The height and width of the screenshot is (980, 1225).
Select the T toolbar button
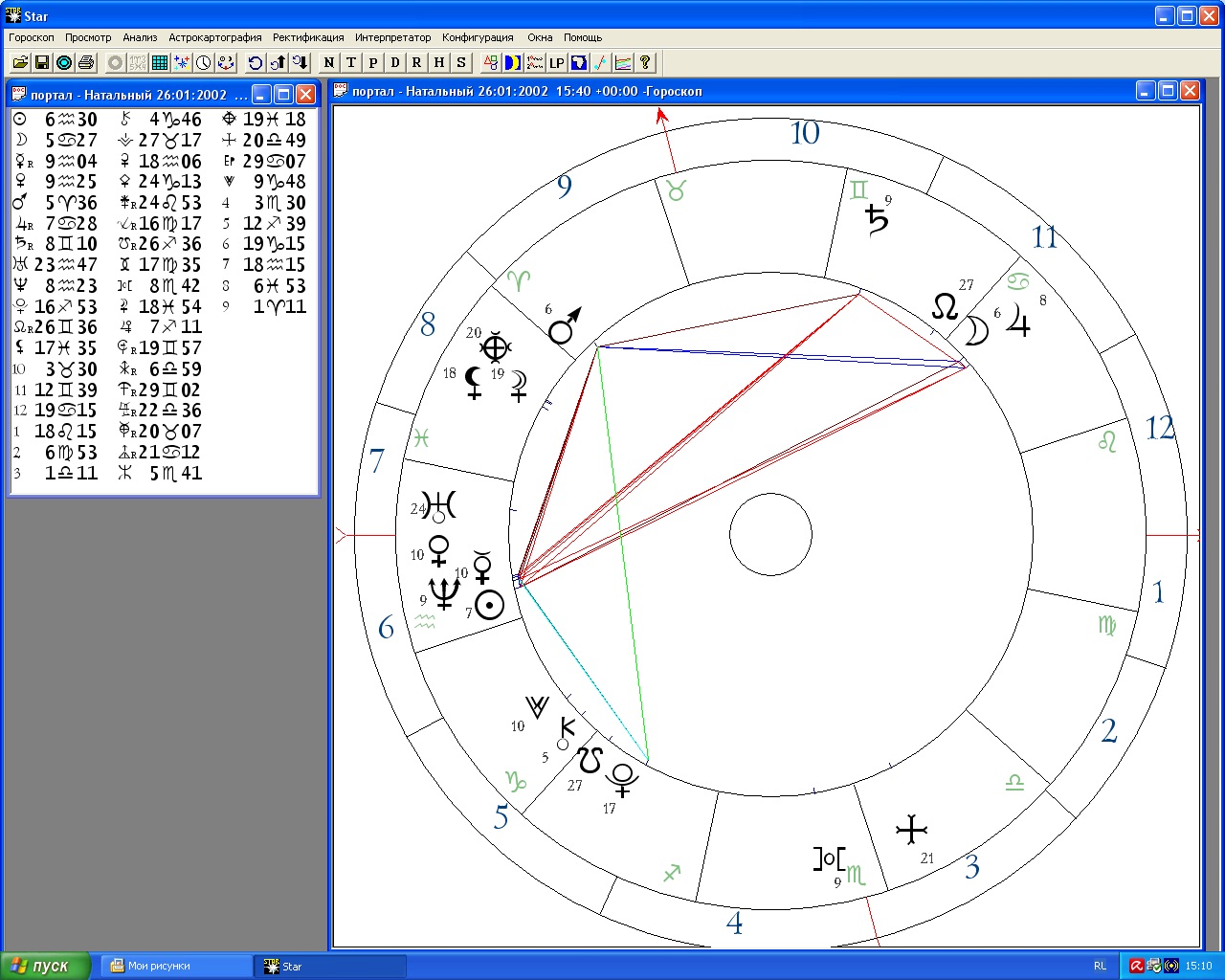[351, 63]
